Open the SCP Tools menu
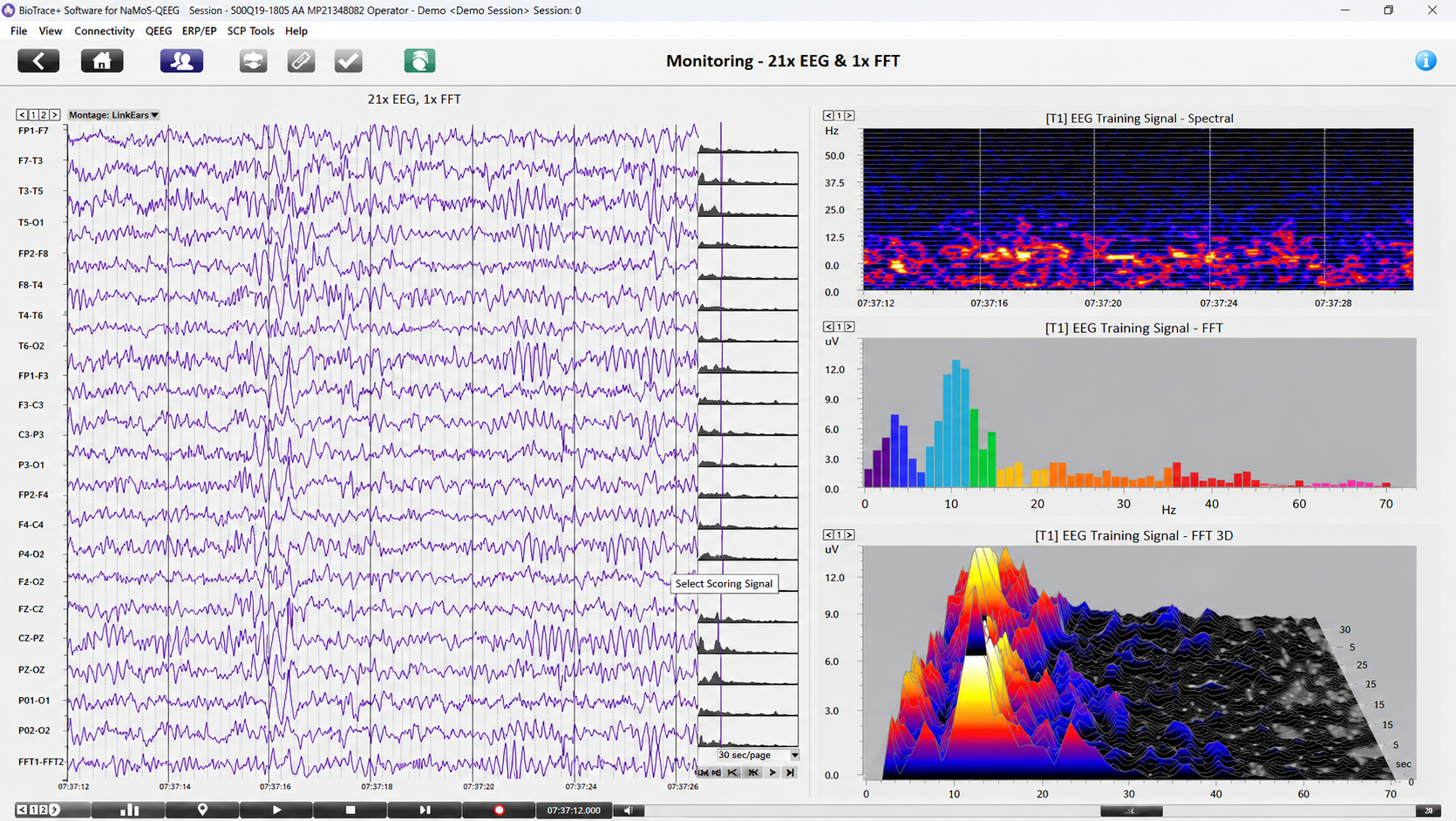 click(250, 31)
